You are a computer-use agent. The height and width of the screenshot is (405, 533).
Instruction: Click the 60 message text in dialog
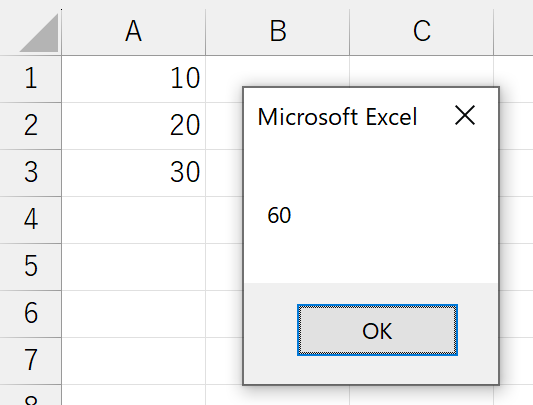[279, 215]
